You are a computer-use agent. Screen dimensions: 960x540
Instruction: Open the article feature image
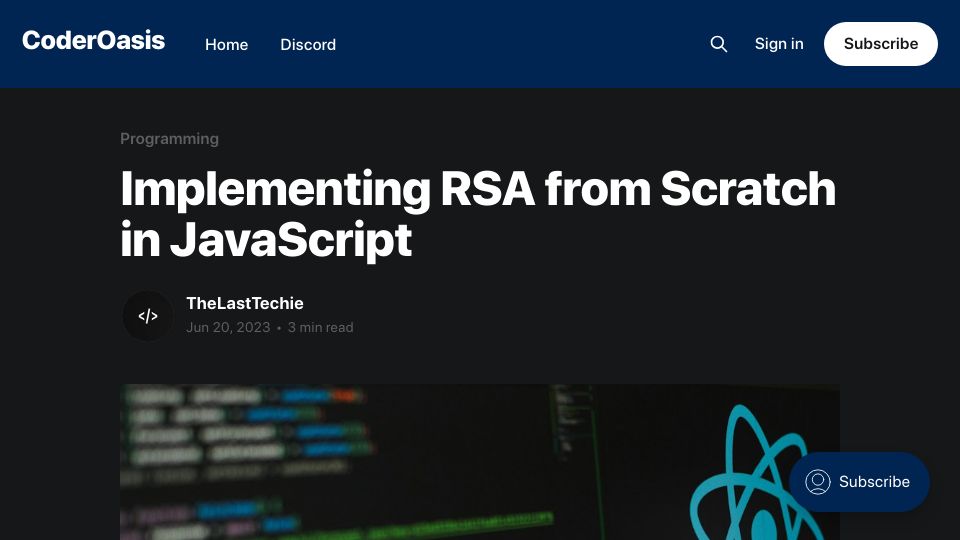click(480, 462)
